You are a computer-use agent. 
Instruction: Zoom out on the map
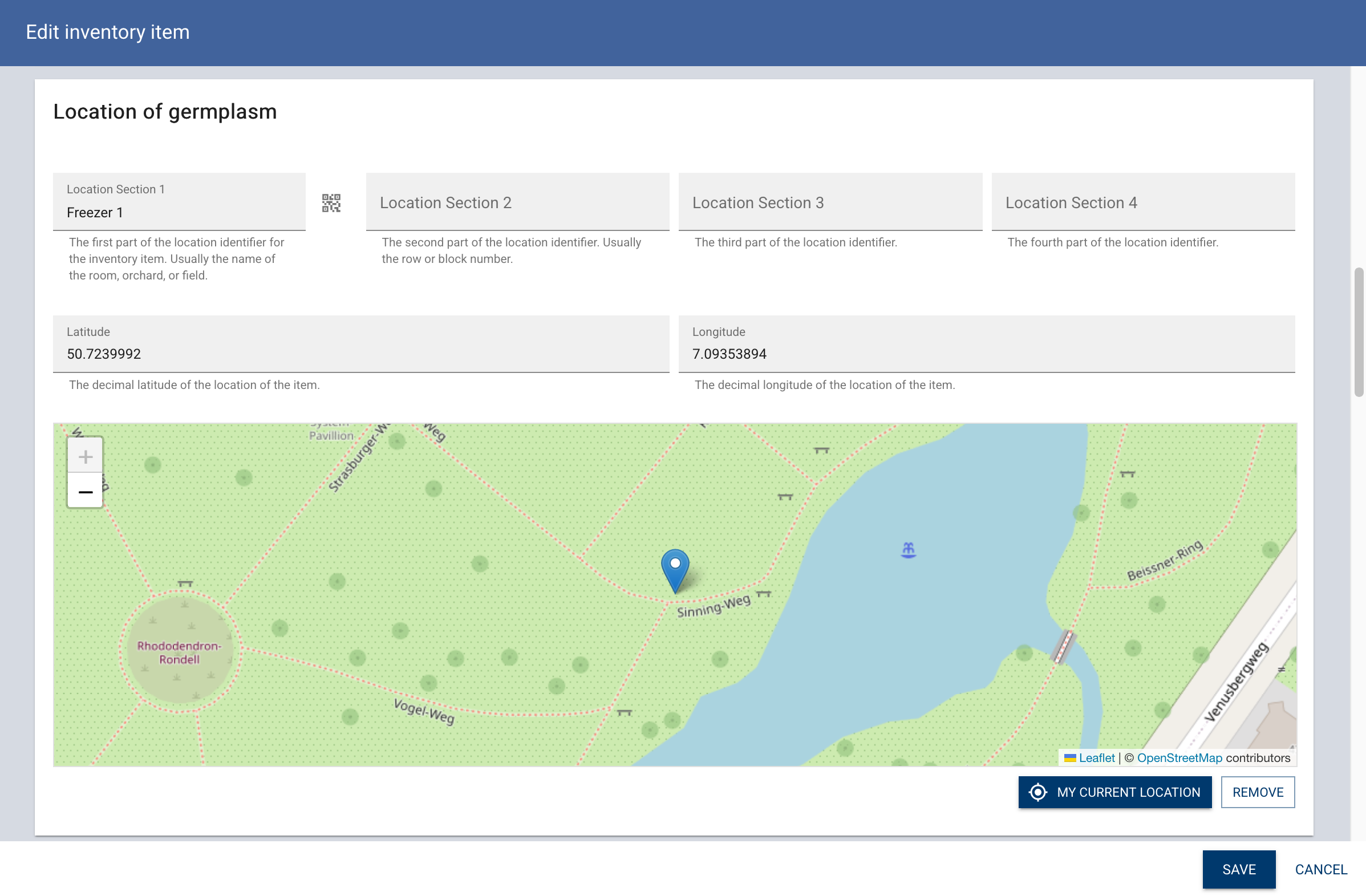[x=86, y=491]
